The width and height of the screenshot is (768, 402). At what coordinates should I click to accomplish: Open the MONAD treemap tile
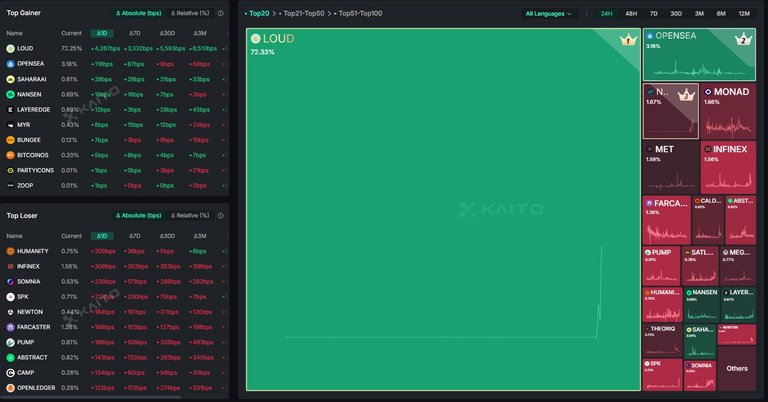(x=728, y=111)
